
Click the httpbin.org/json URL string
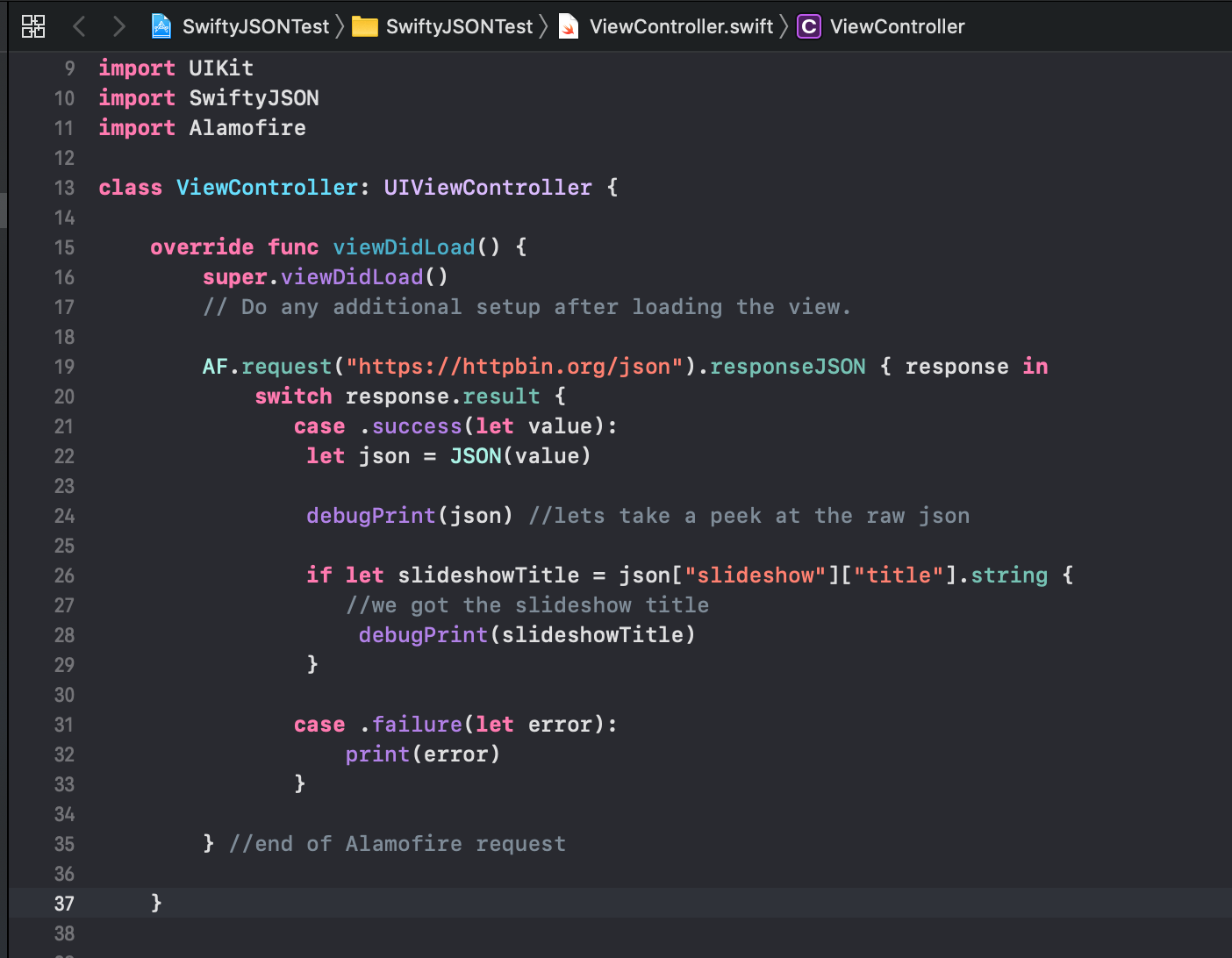[514, 366]
